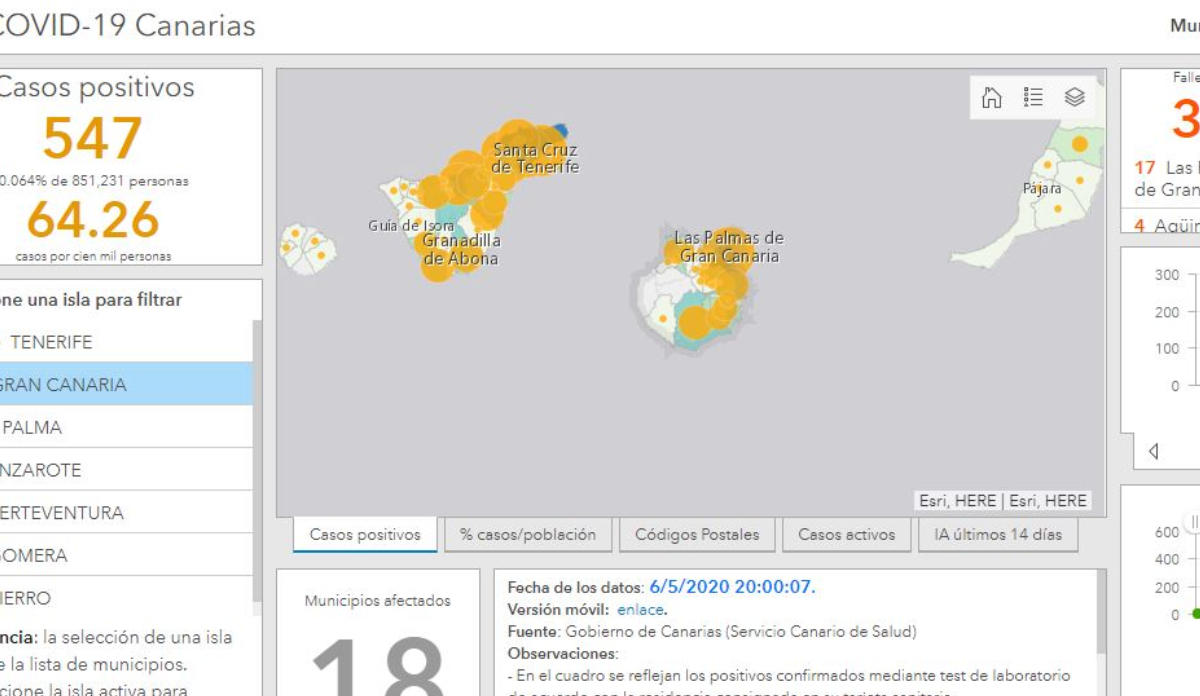Click the map home extent icon
Screen dimensions: 1200x696
992,97
